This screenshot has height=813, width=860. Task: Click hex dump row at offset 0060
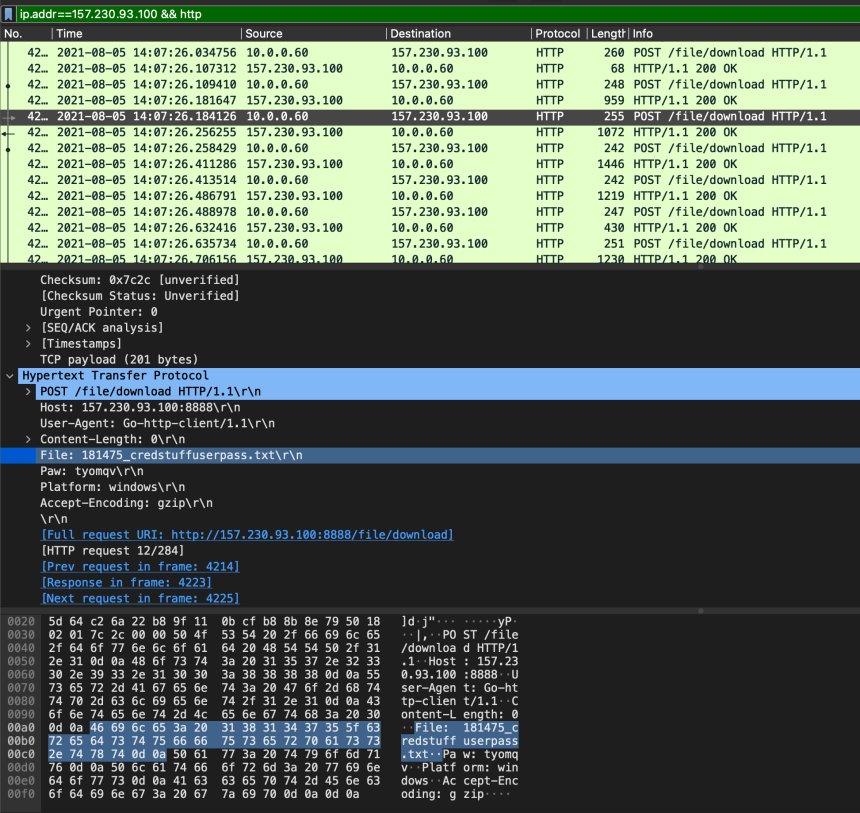[x=263, y=675]
